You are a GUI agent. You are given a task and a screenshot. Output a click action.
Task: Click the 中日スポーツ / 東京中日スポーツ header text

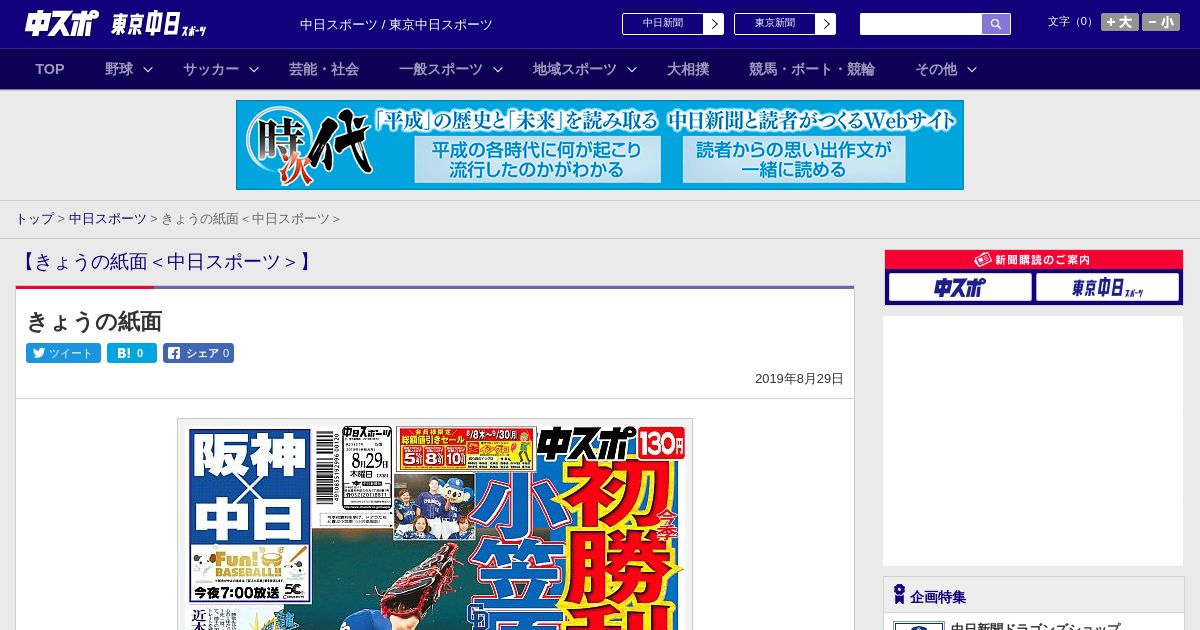coord(396,24)
